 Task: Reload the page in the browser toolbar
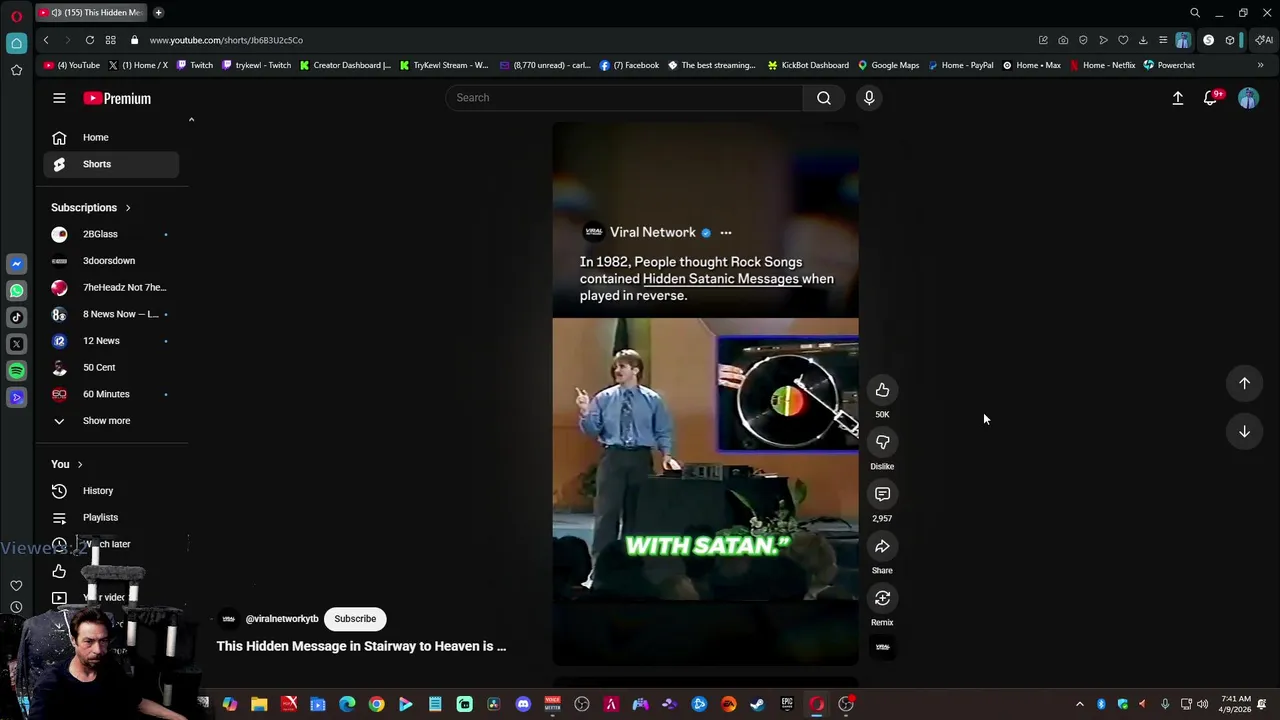[90, 40]
